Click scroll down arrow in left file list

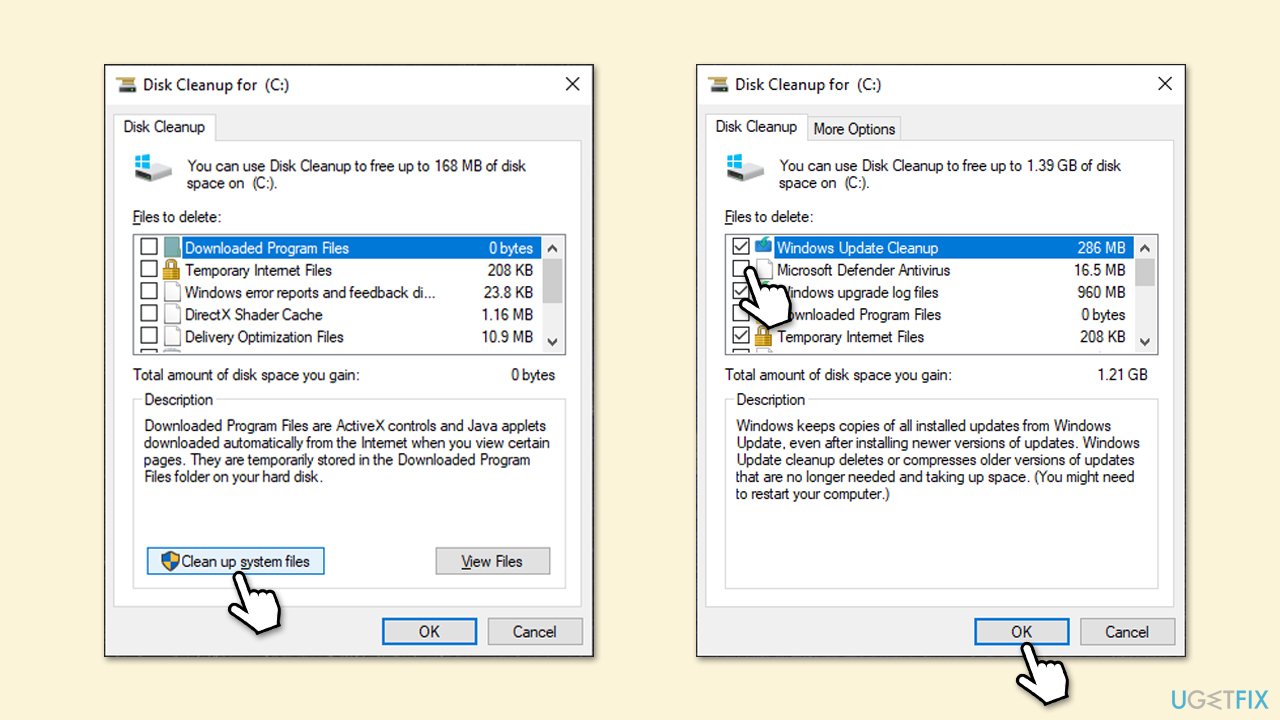554,341
